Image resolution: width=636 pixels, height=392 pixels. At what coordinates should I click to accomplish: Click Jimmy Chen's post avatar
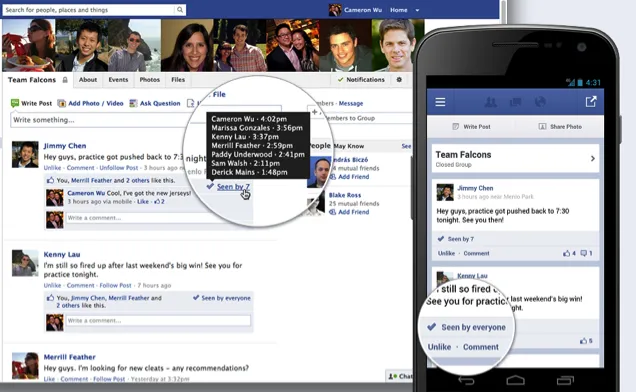pyautogui.click(x=25, y=155)
